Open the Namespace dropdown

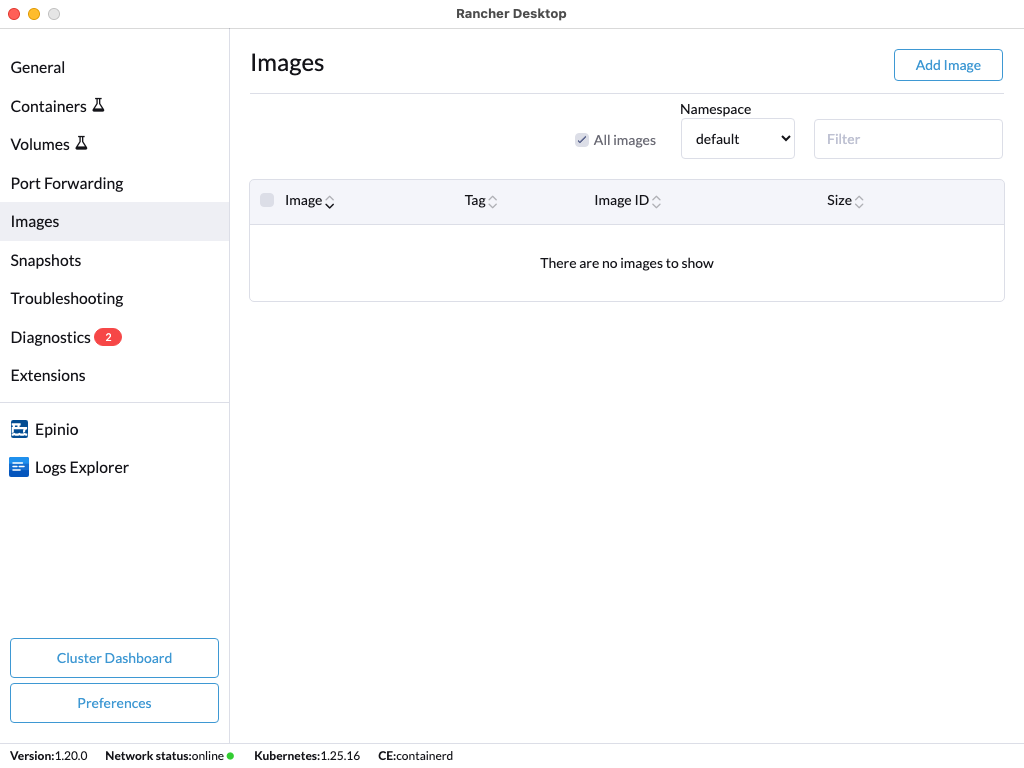coord(737,139)
